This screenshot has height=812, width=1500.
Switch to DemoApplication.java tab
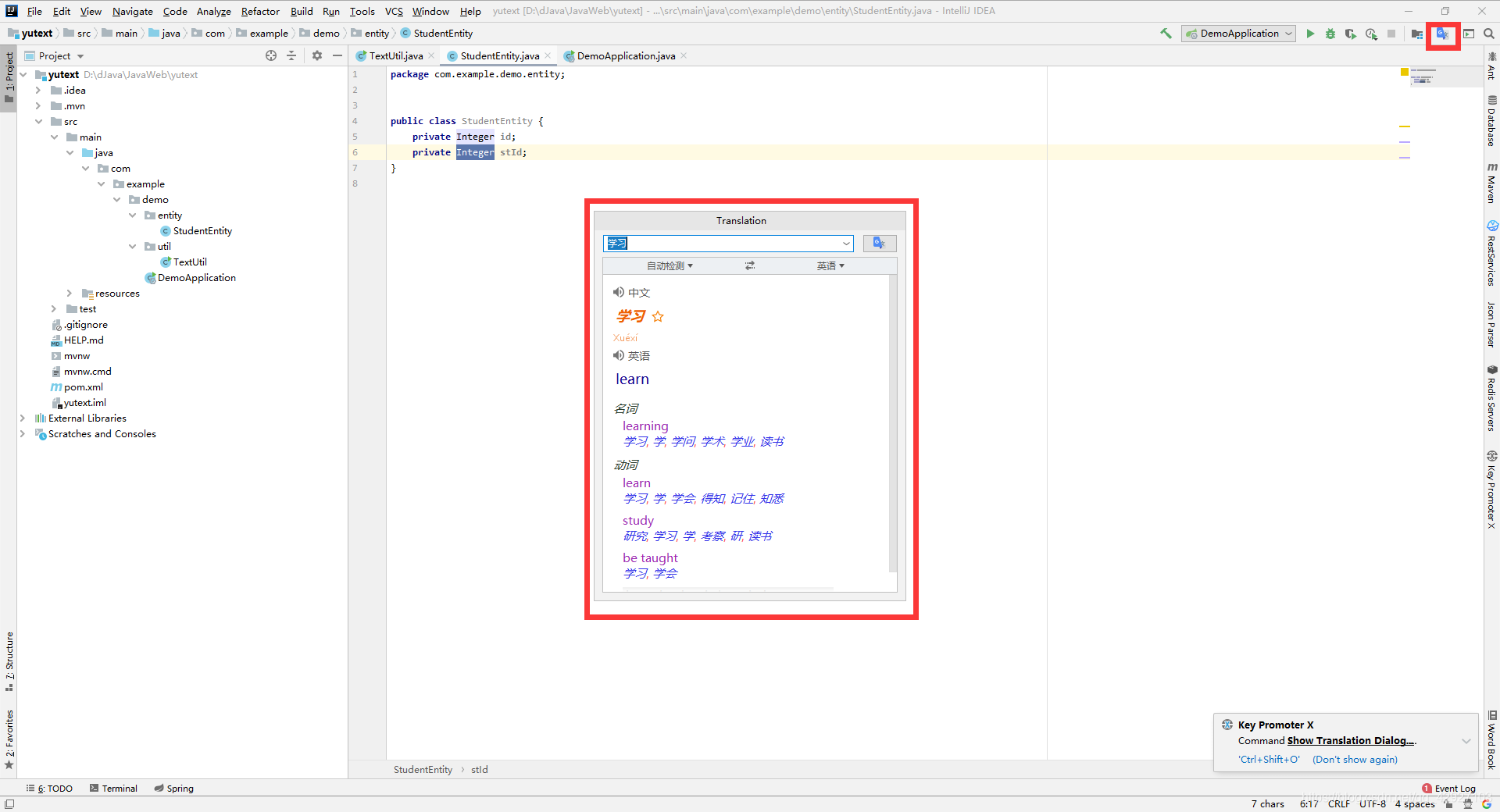626,55
